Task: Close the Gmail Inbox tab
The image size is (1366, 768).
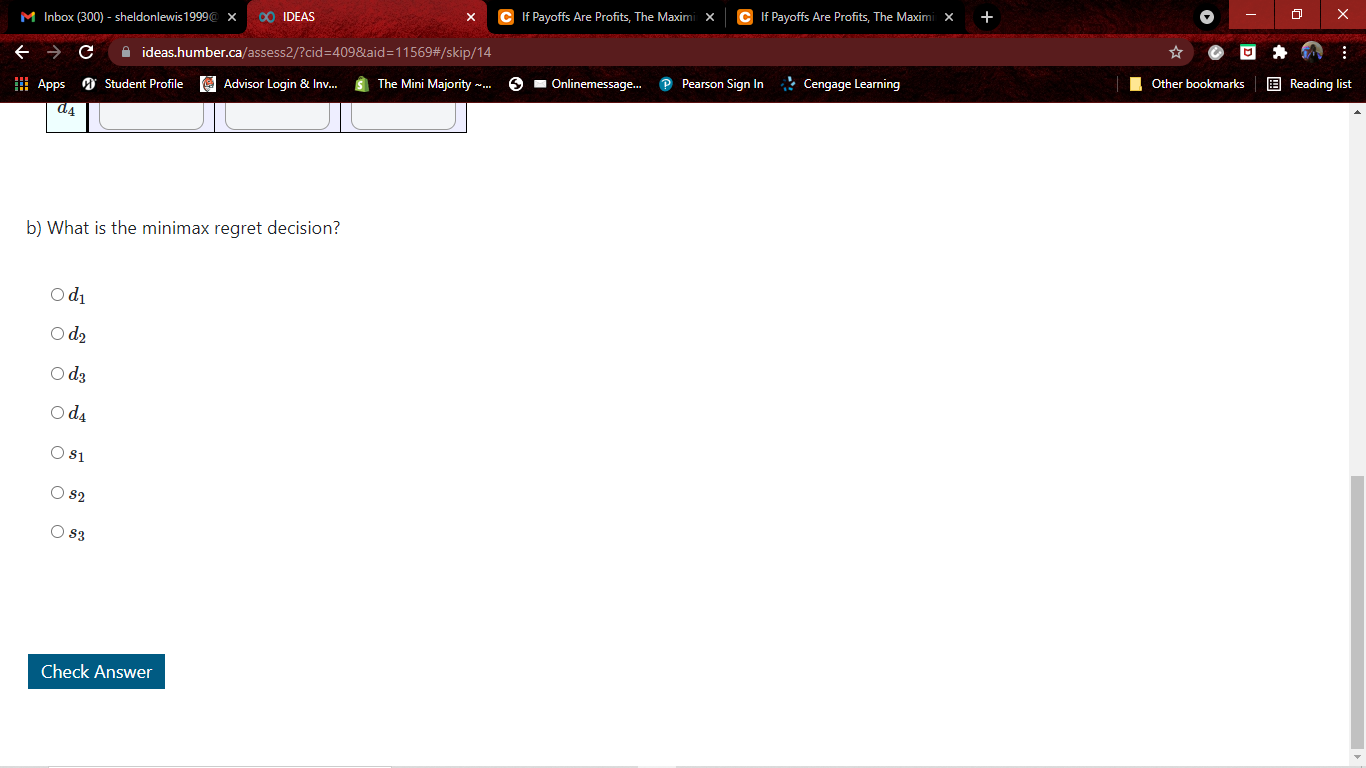Action: 231,17
